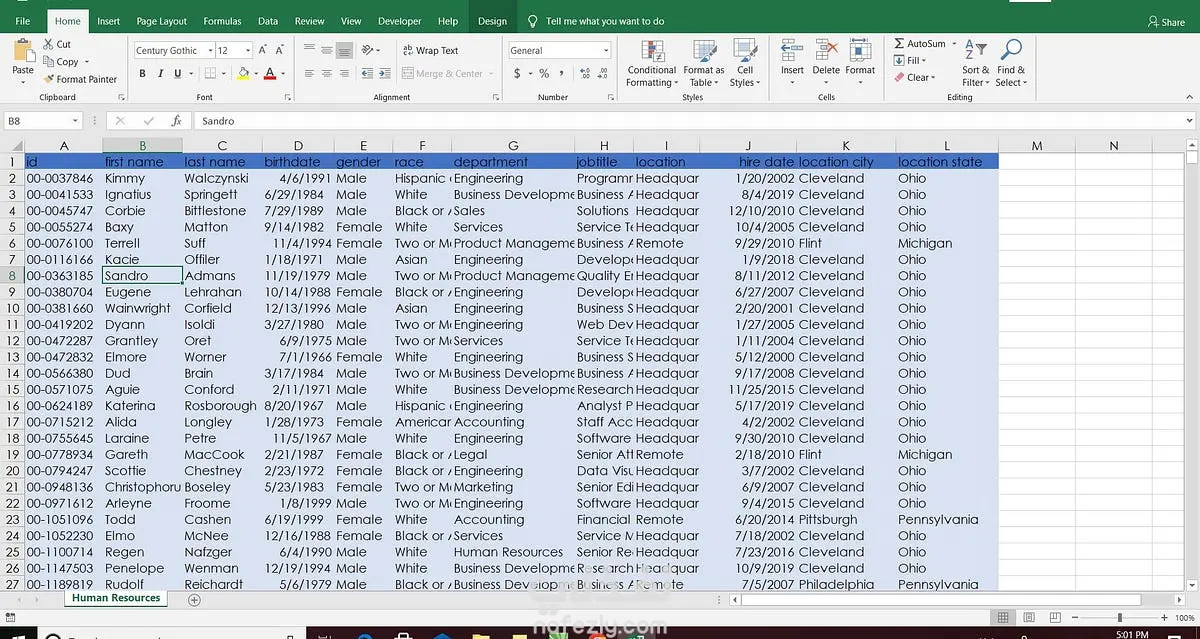
Task: Toggle Underline formatting
Action: tap(178, 74)
